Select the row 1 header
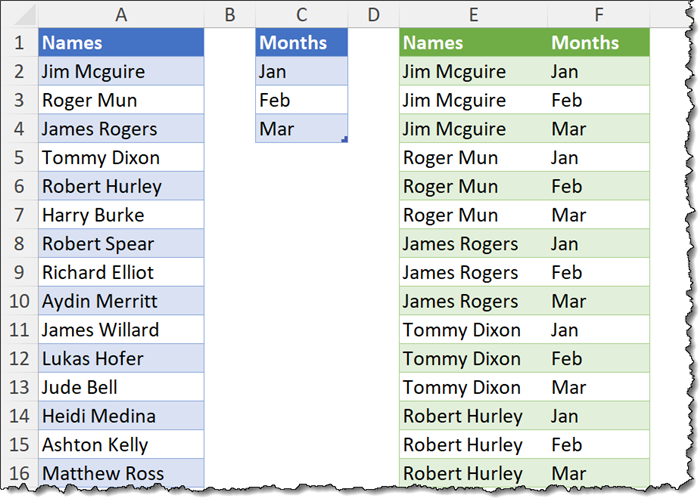Viewport: 700px width, 498px height. [18, 43]
